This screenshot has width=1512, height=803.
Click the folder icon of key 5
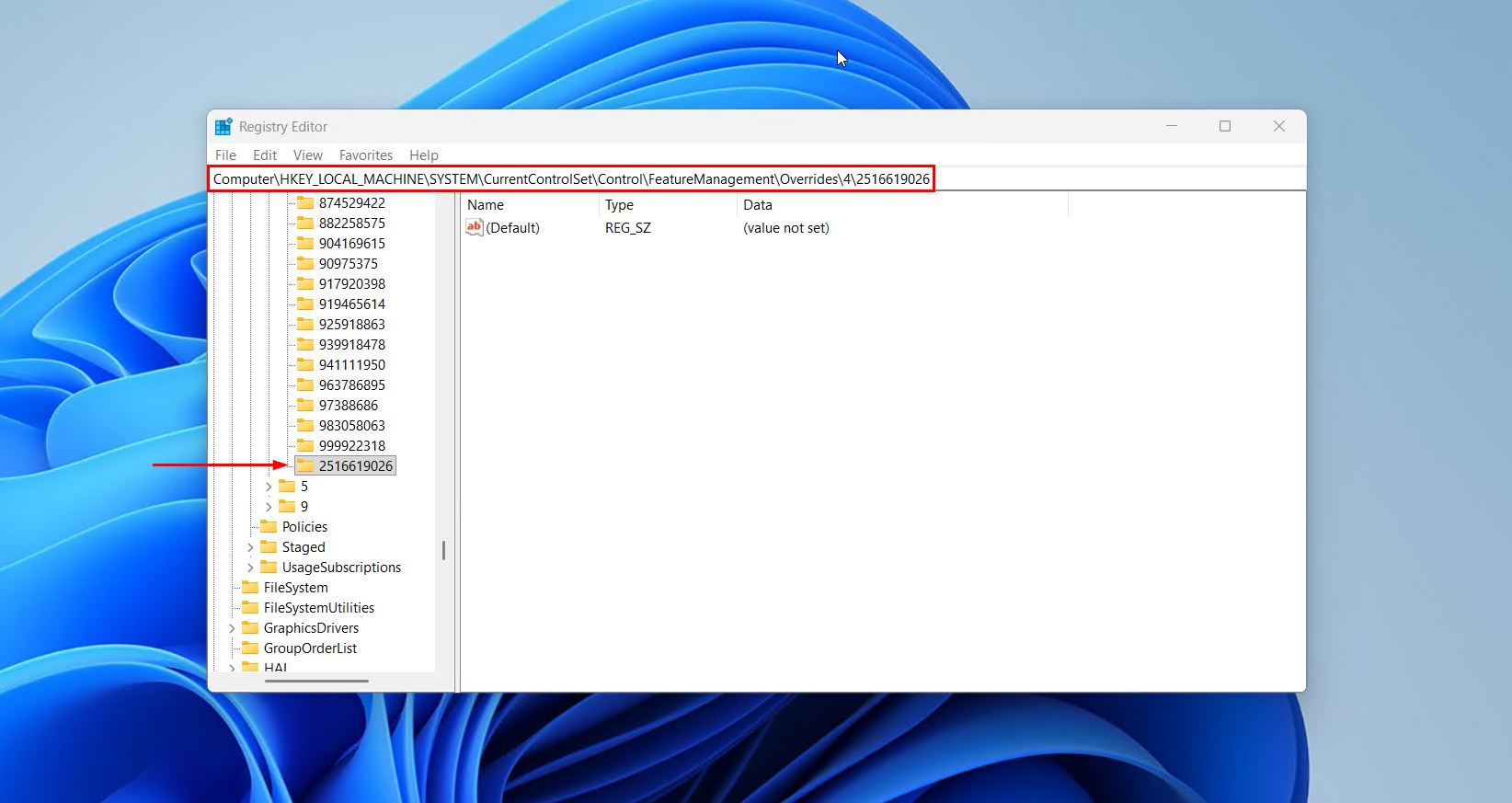coord(287,486)
